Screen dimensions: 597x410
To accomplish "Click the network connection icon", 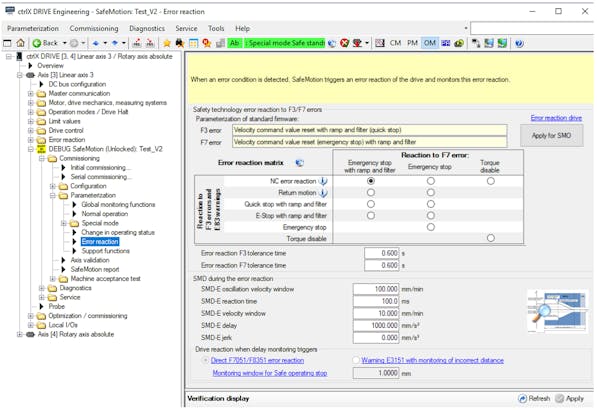I will coord(476,43).
